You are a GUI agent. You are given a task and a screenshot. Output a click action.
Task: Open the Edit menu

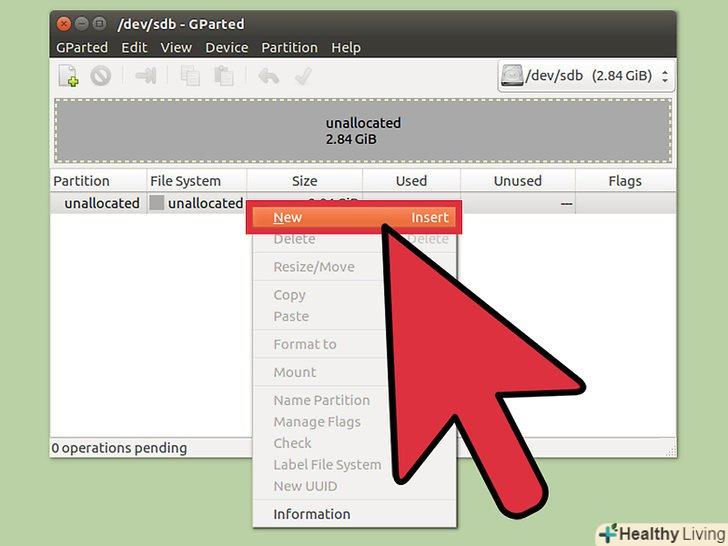point(134,47)
